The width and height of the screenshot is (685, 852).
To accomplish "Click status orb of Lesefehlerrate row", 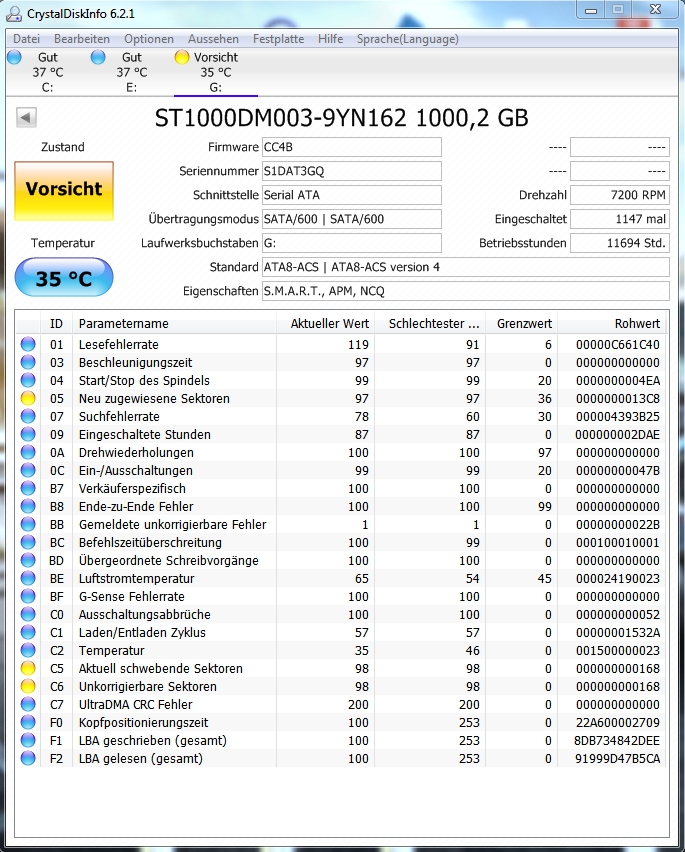I will click(x=28, y=344).
